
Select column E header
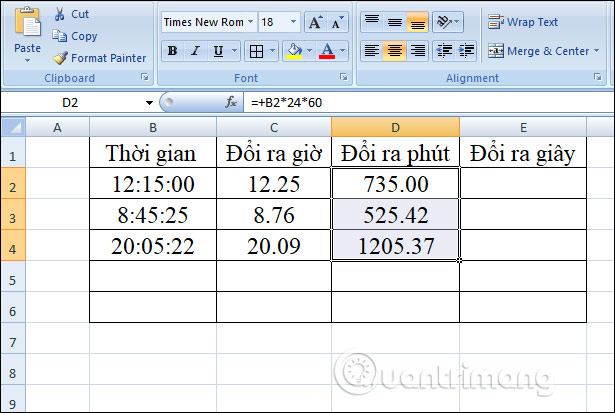tap(523, 127)
